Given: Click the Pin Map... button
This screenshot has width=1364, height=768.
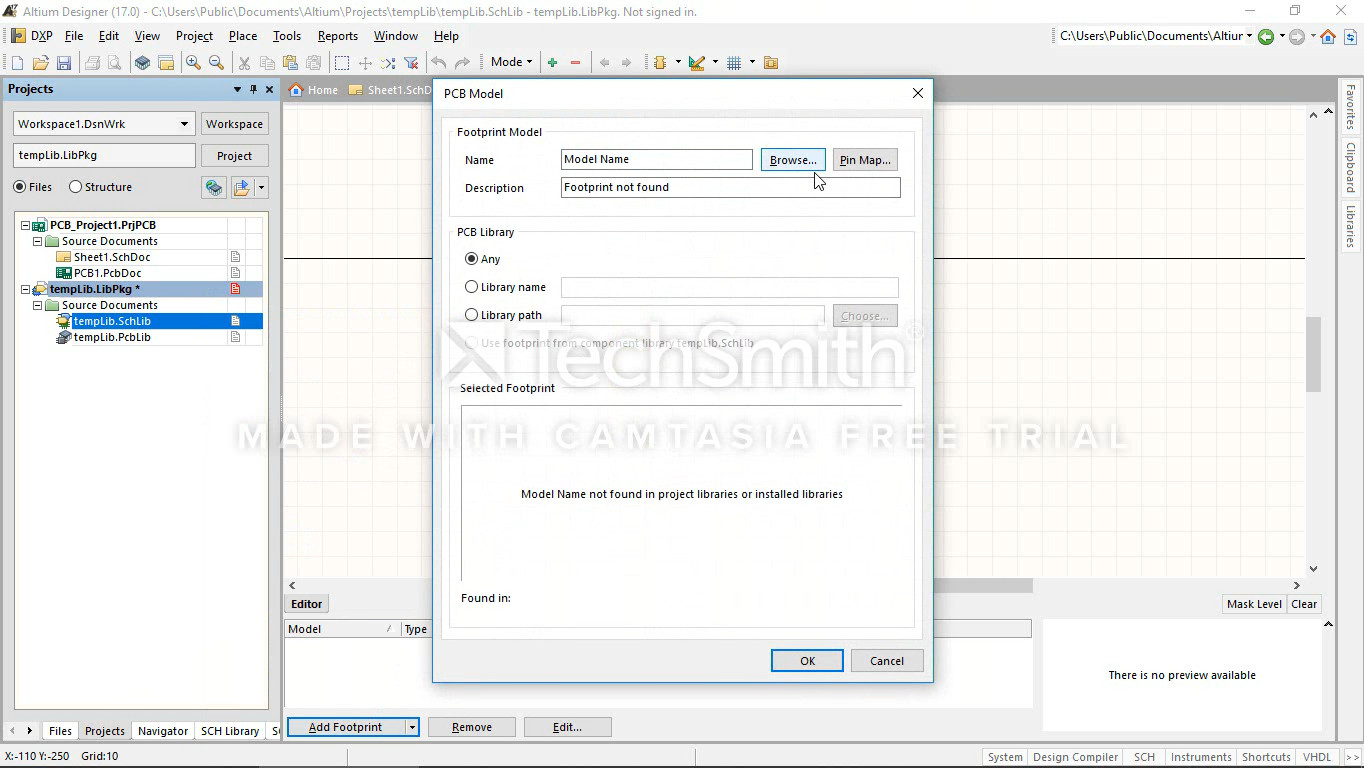Looking at the screenshot, I should [864, 160].
